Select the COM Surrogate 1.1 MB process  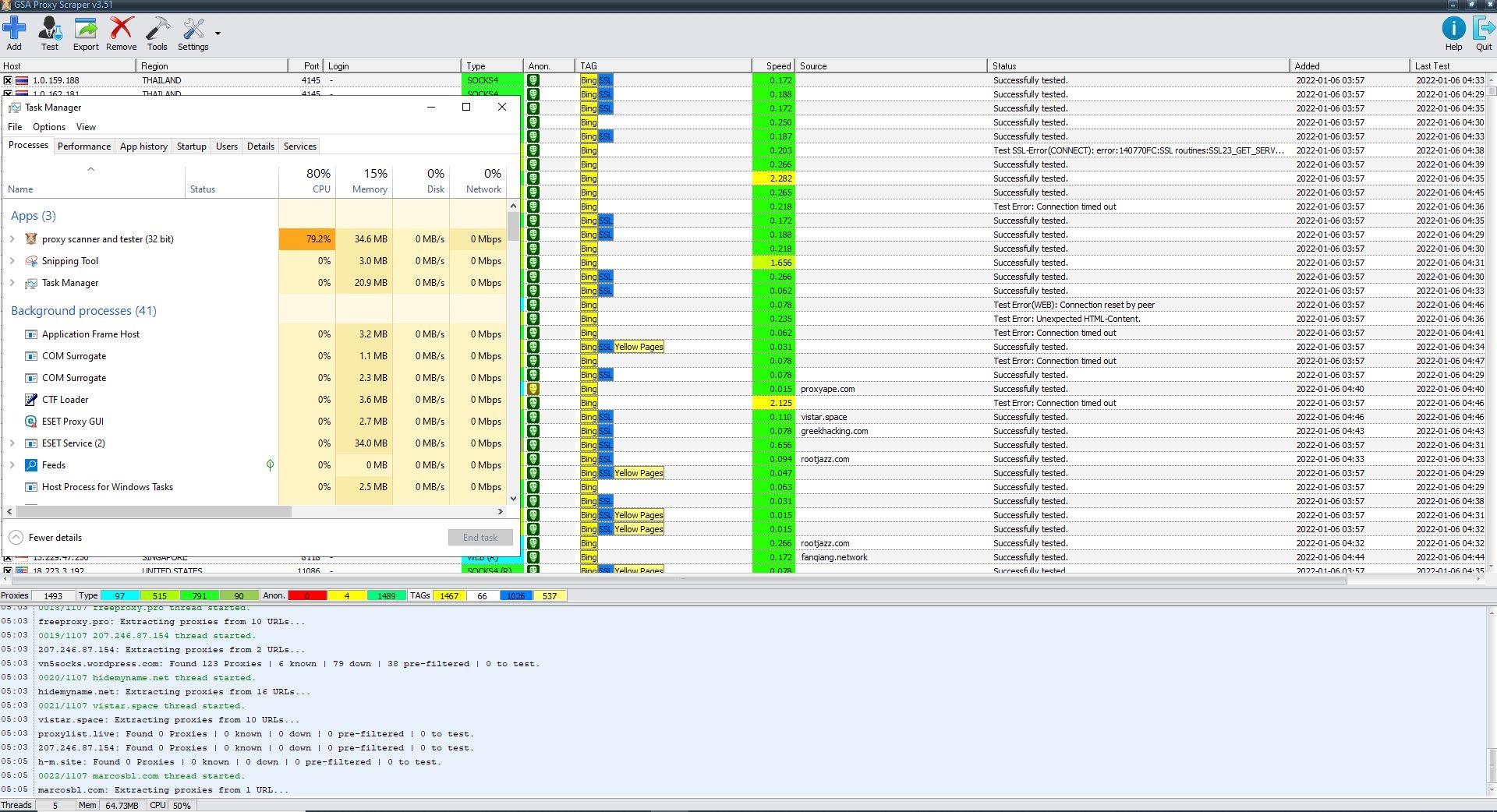click(254, 356)
